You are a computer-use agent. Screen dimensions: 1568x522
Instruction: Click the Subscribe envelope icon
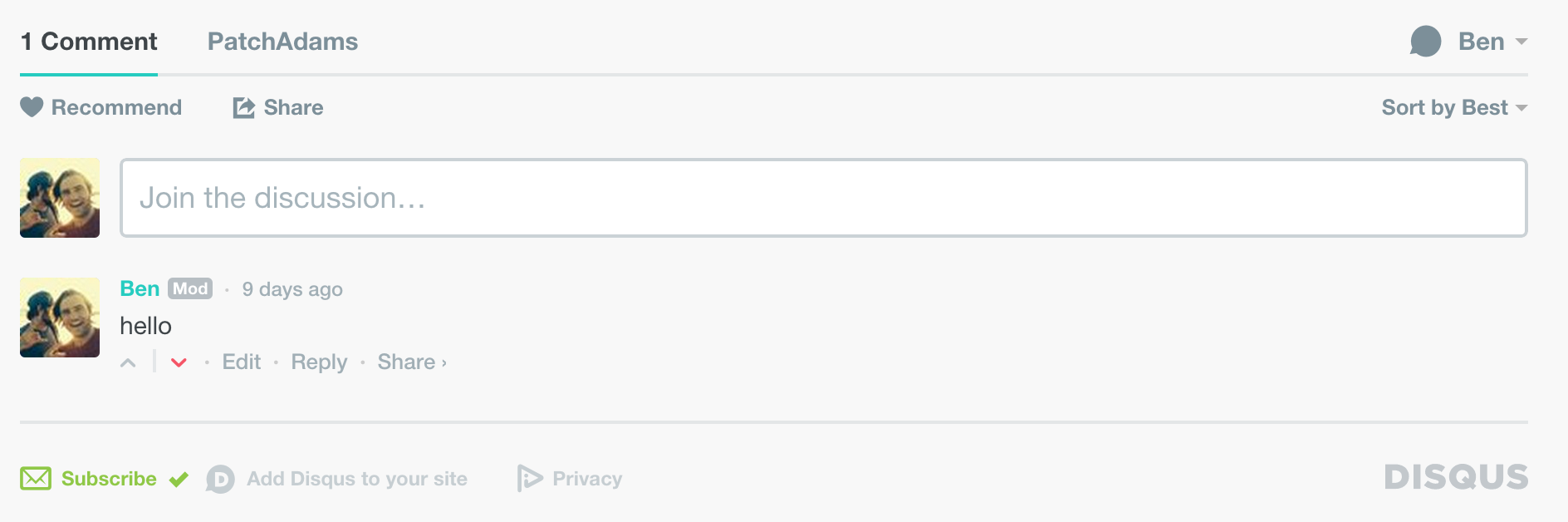click(x=36, y=479)
